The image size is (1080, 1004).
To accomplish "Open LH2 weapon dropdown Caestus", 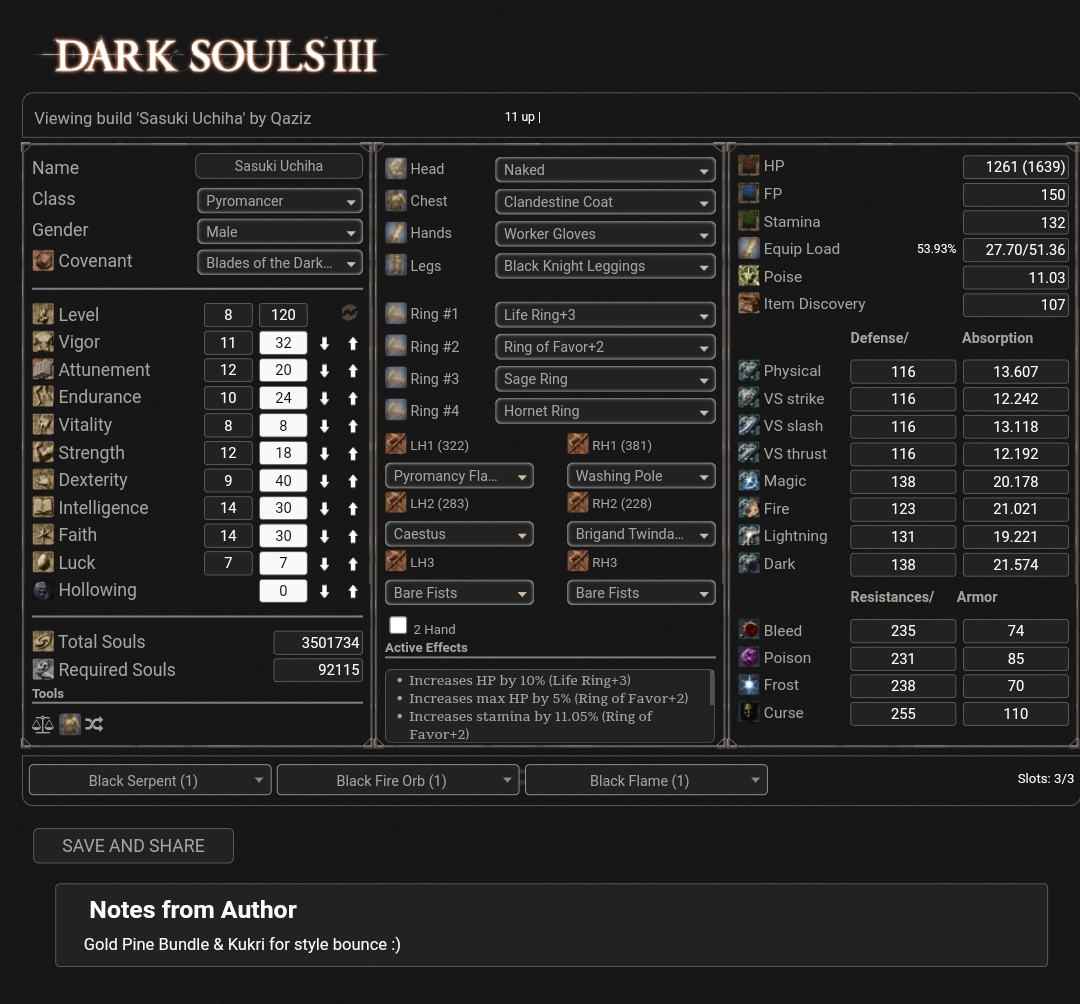I will pyautogui.click(x=459, y=534).
